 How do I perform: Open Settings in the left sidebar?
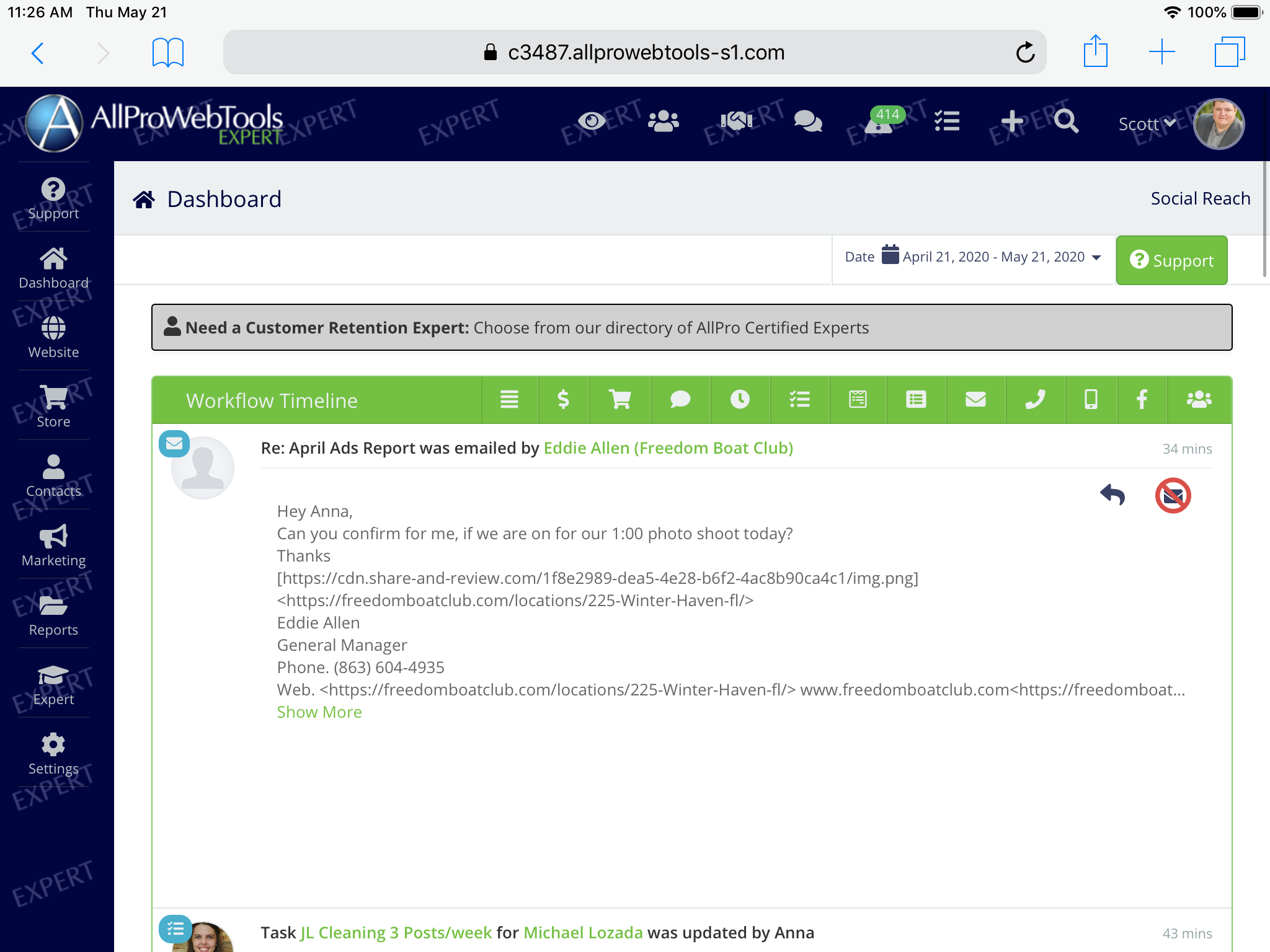(x=53, y=754)
